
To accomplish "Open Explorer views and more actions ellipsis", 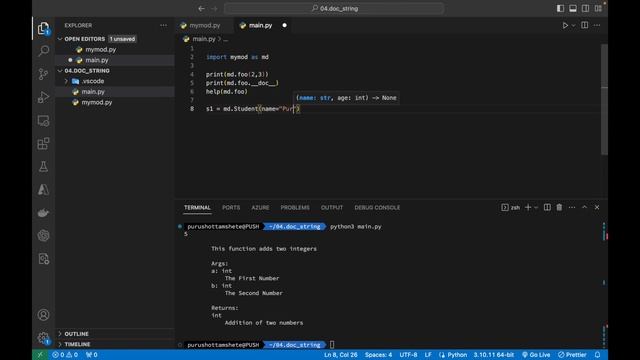I will click(163, 25).
